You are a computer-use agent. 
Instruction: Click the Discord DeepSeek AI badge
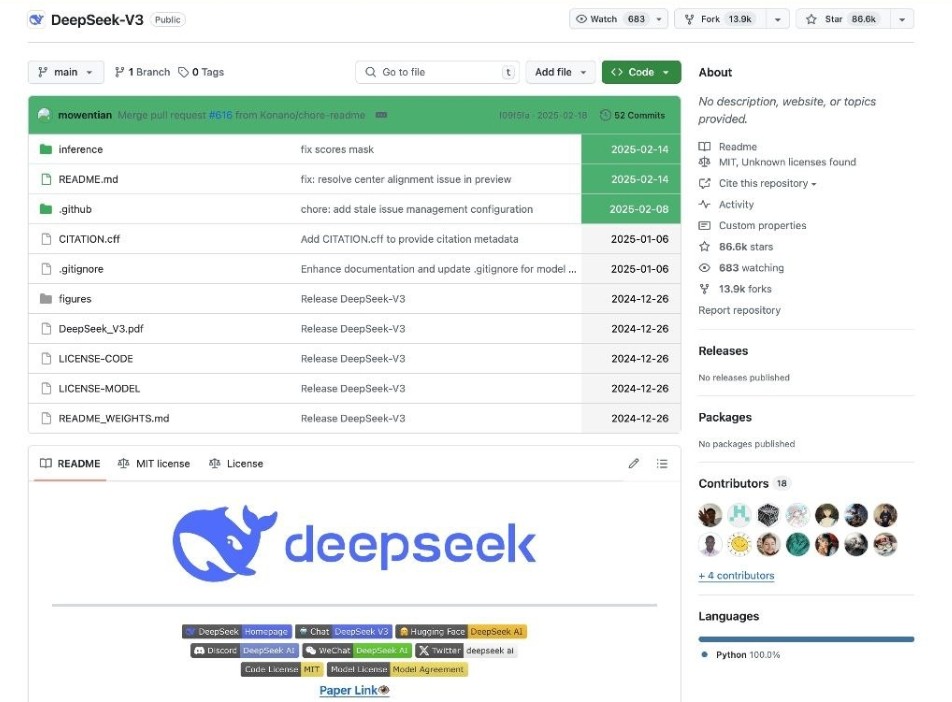click(245, 650)
